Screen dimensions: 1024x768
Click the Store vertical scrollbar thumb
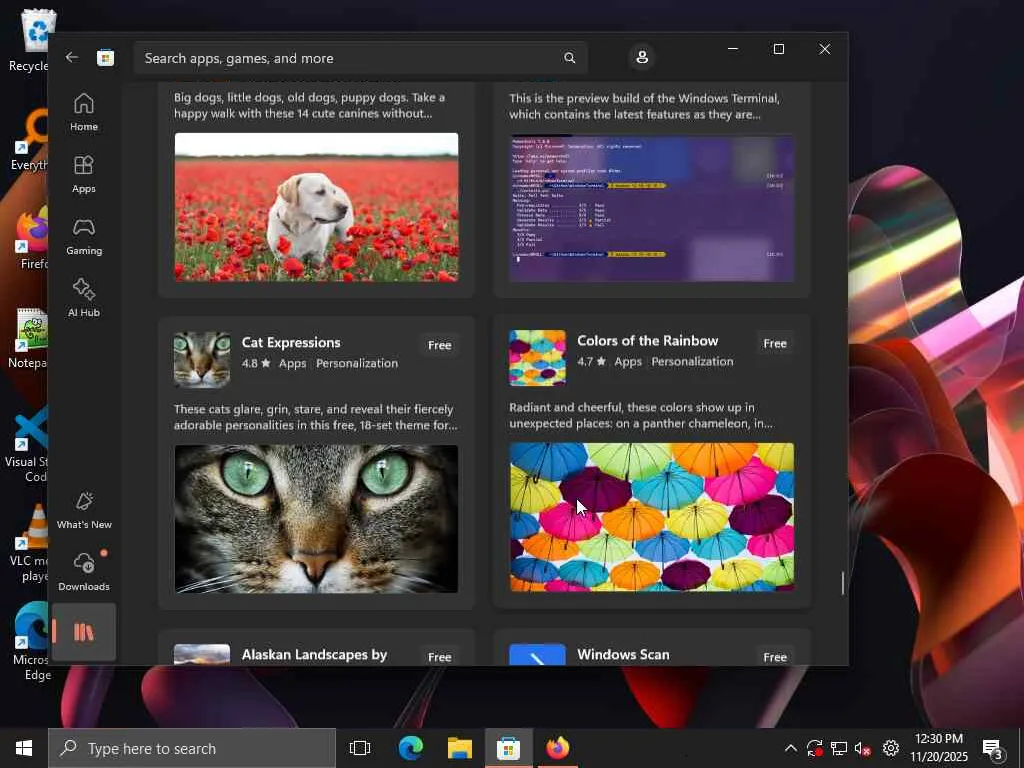coord(842,583)
